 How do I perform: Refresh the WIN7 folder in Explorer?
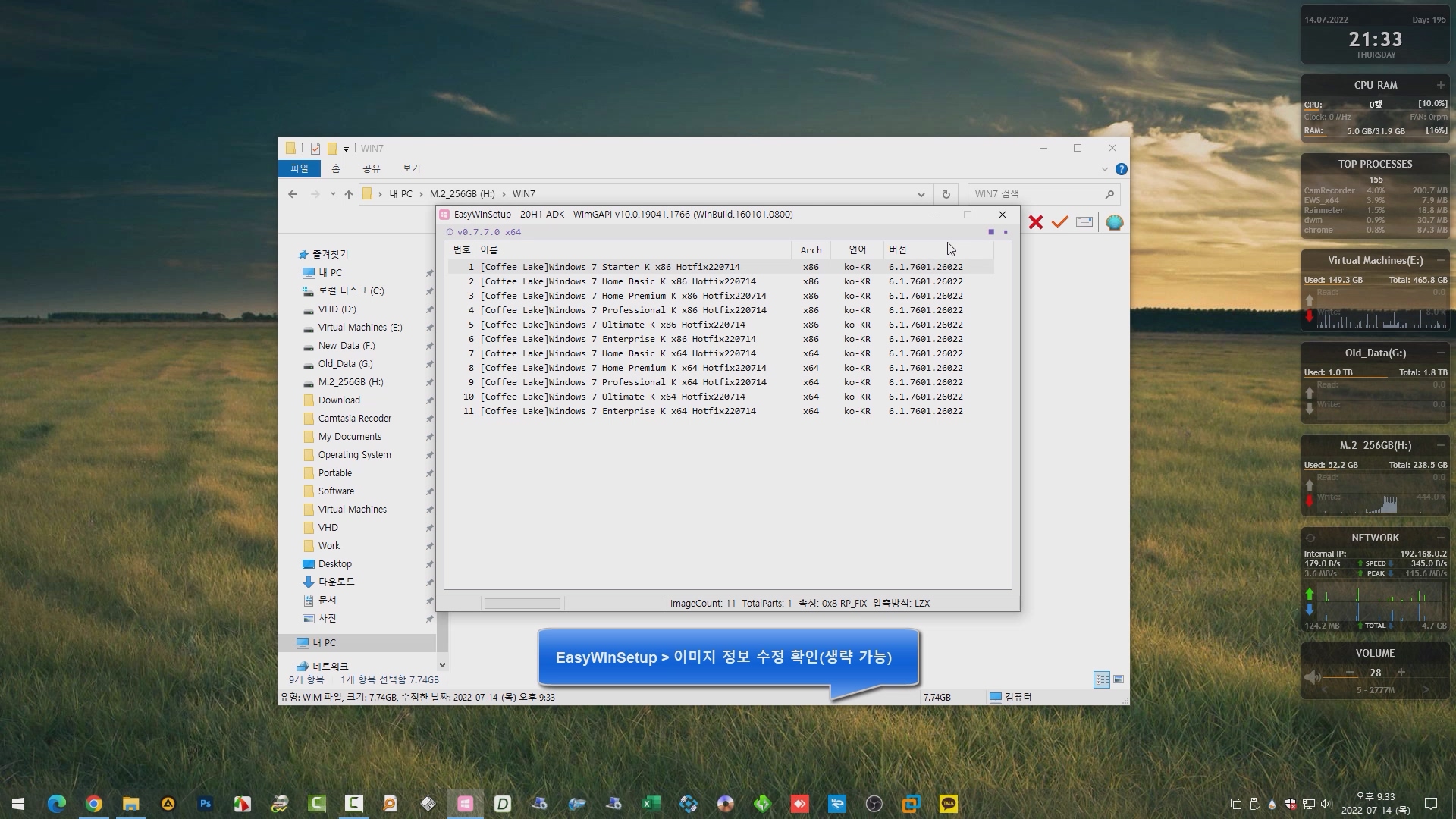pyautogui.click(x=946, y=194)
